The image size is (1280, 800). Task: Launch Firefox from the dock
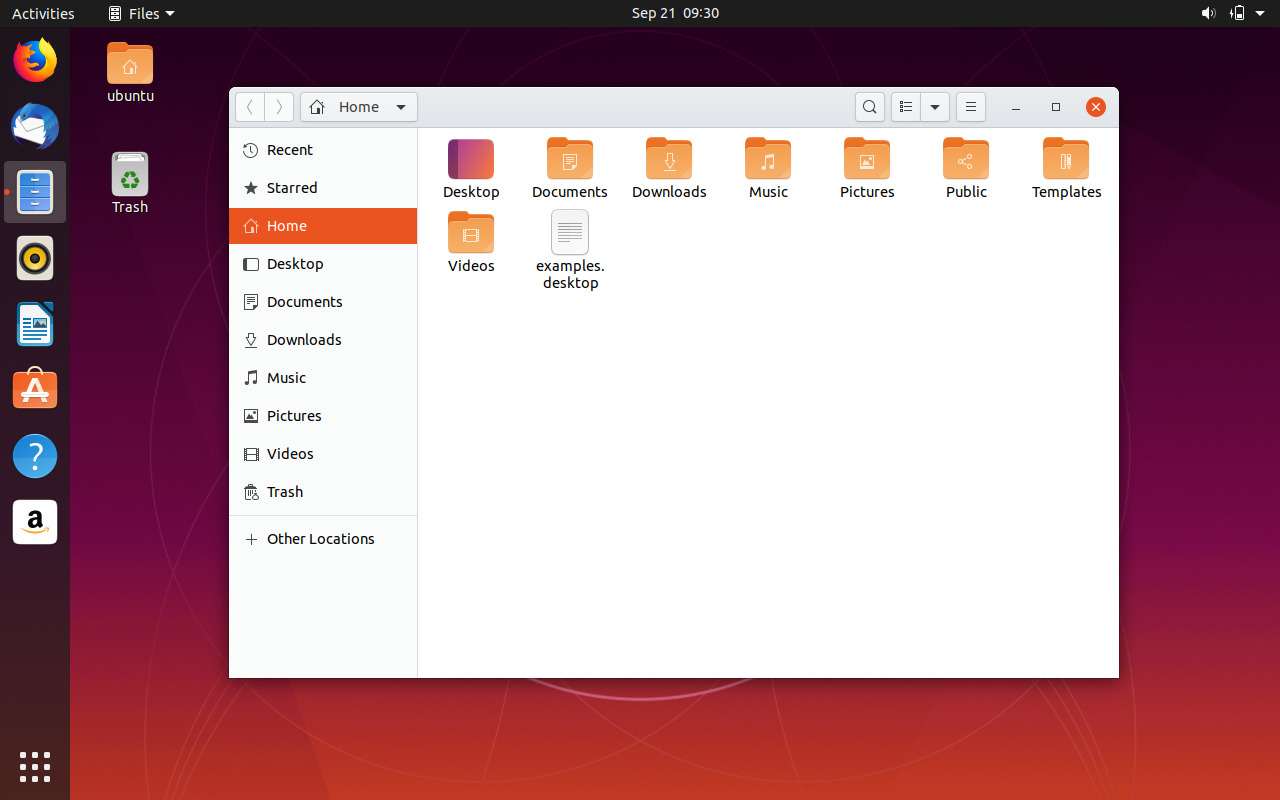coord(35,61)
